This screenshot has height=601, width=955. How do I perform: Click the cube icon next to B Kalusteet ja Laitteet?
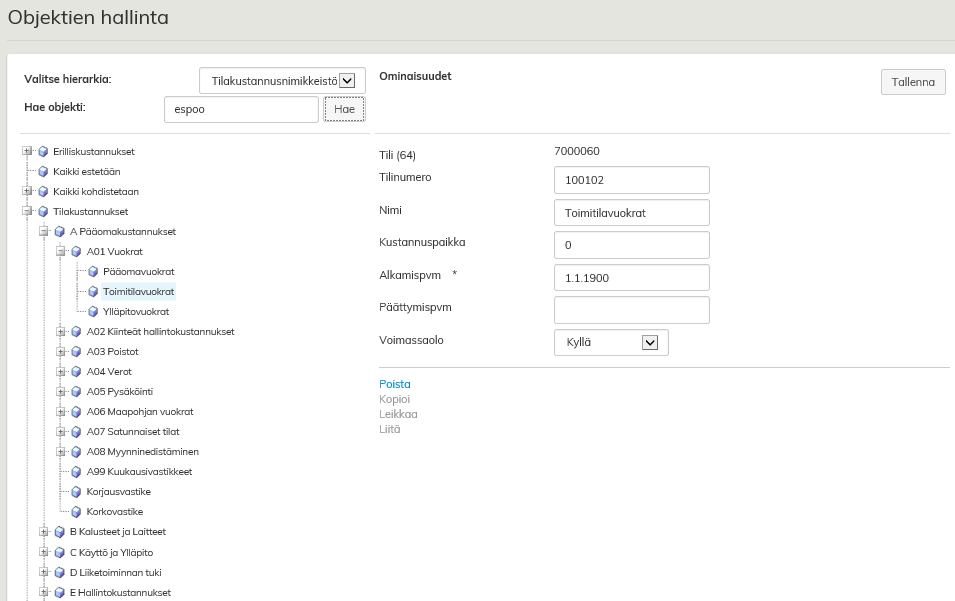coord(60,532)
